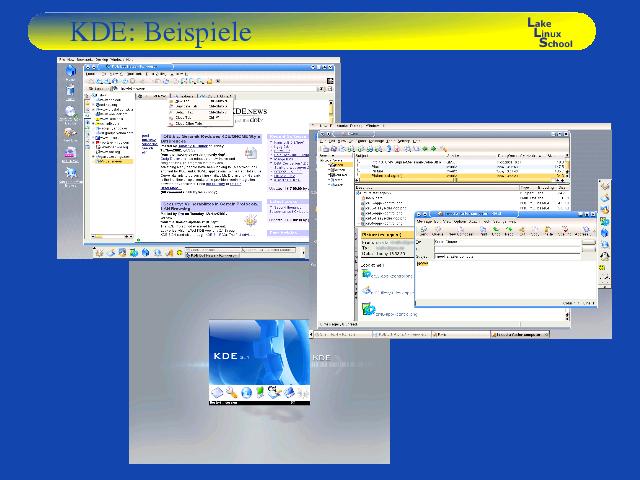Viewport: 640px width, 480px height.
Task: Open the blue cube-shaped desktop icon
Action: pos(70,71)
